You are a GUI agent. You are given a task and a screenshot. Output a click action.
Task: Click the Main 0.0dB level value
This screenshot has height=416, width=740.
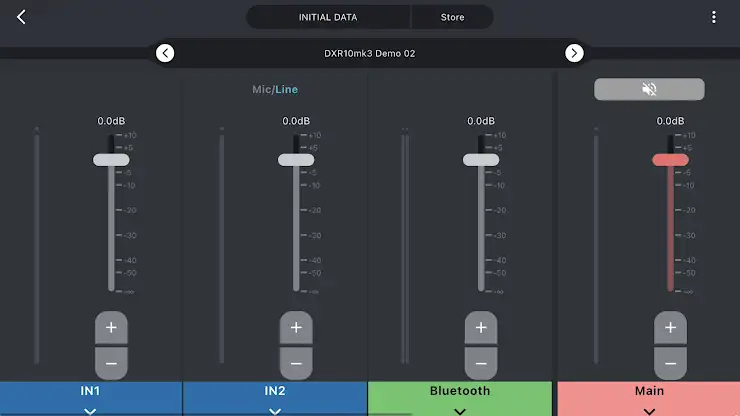[x=670, y=121]
